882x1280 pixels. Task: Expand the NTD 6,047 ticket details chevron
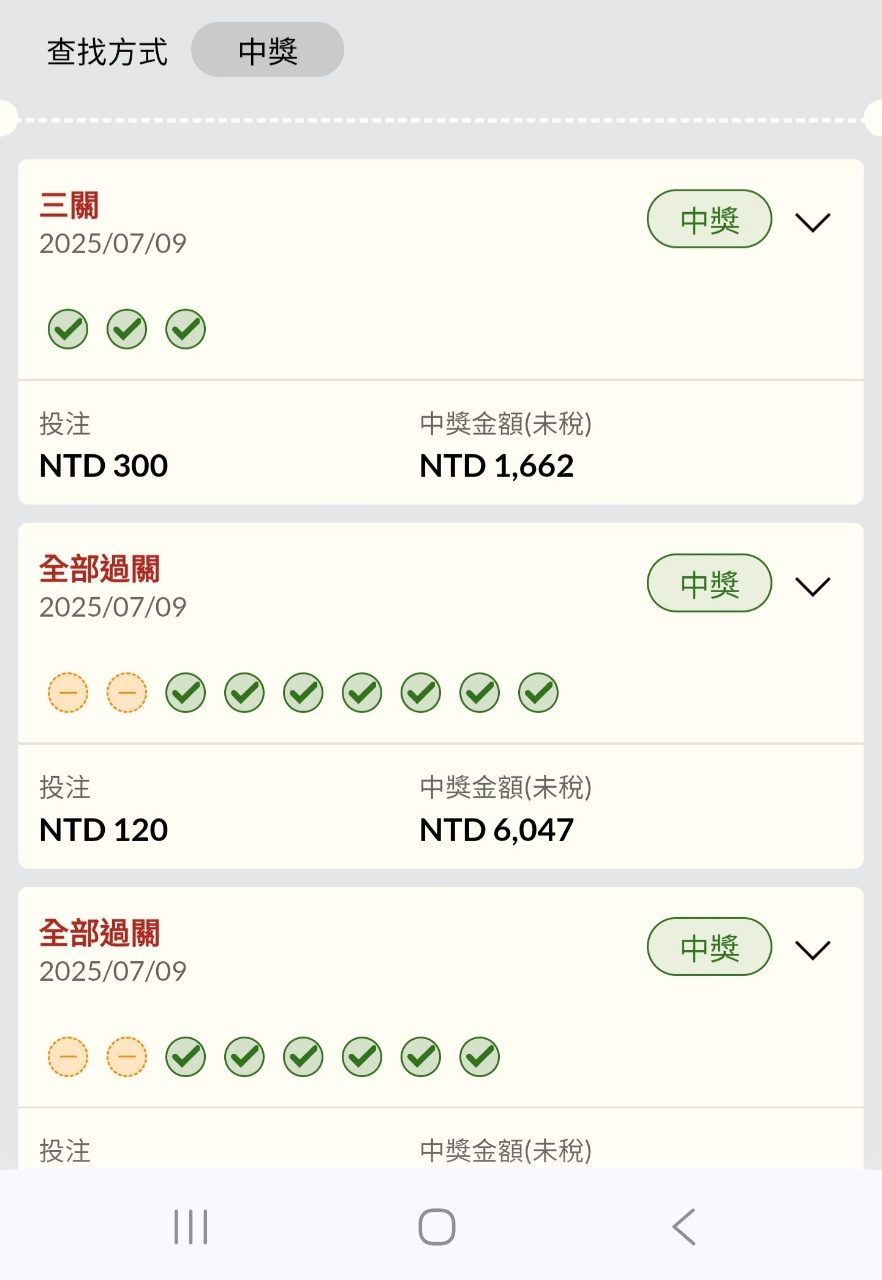813,586
